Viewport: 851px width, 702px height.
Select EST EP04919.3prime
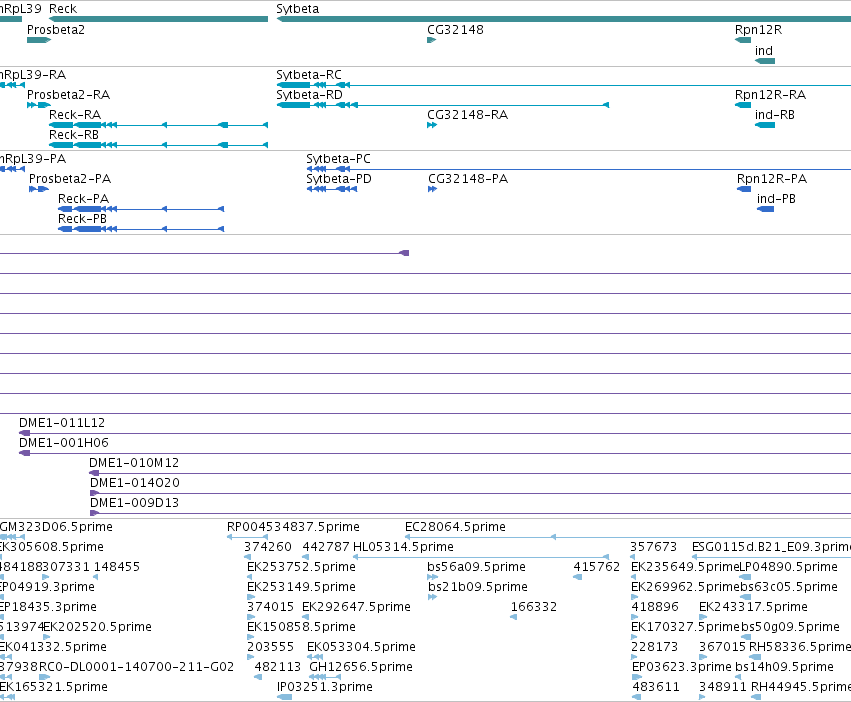pos(47,587)
